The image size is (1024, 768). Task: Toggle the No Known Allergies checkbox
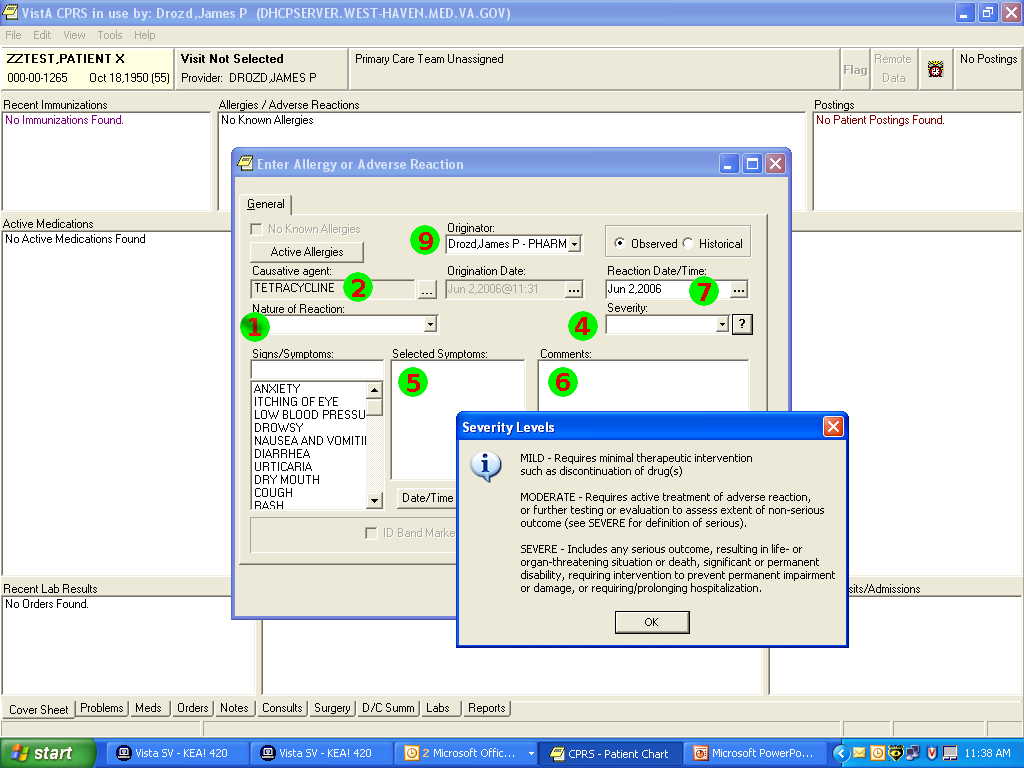pos(259,229)
